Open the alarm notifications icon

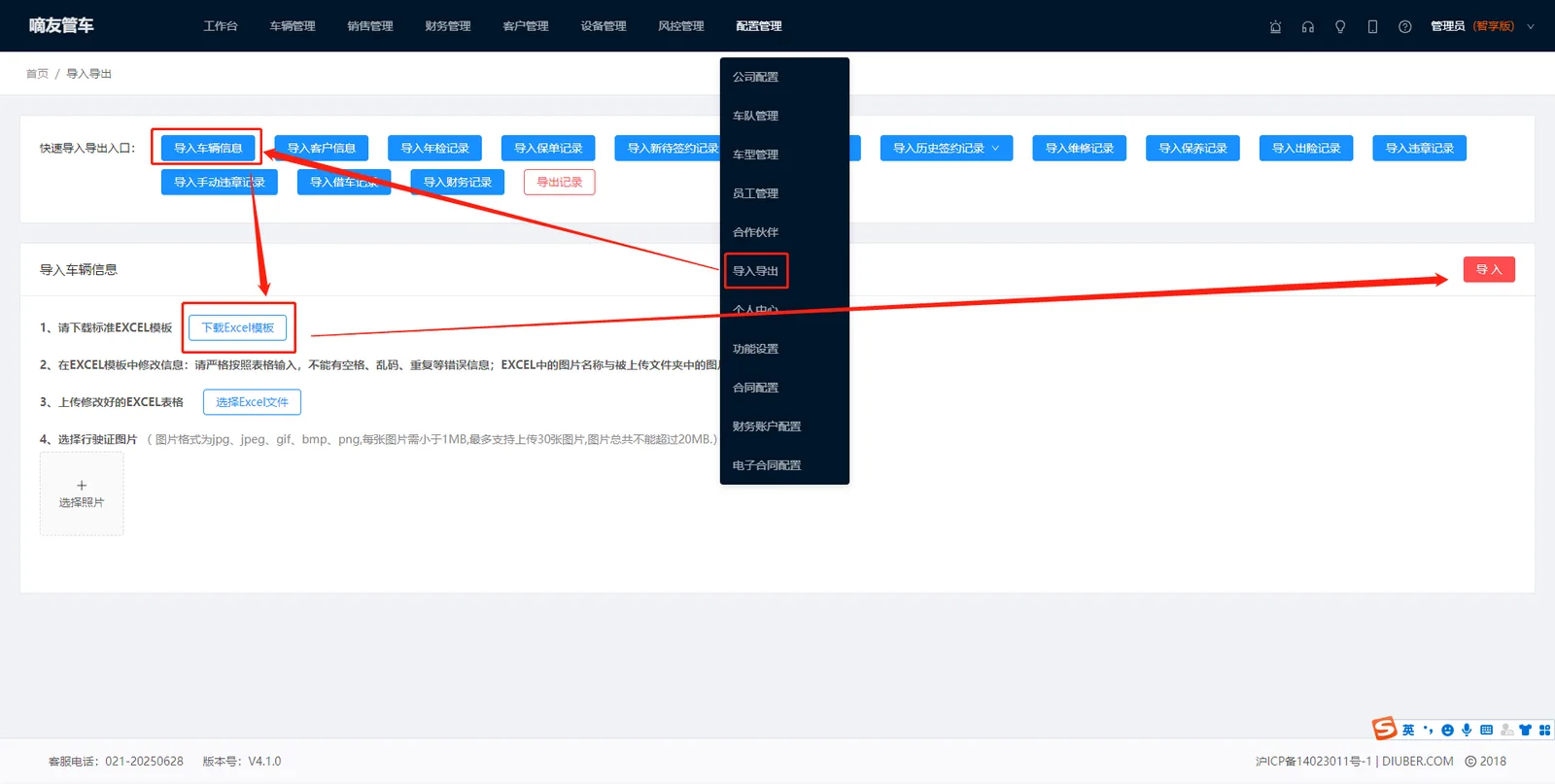(1275, 26)
